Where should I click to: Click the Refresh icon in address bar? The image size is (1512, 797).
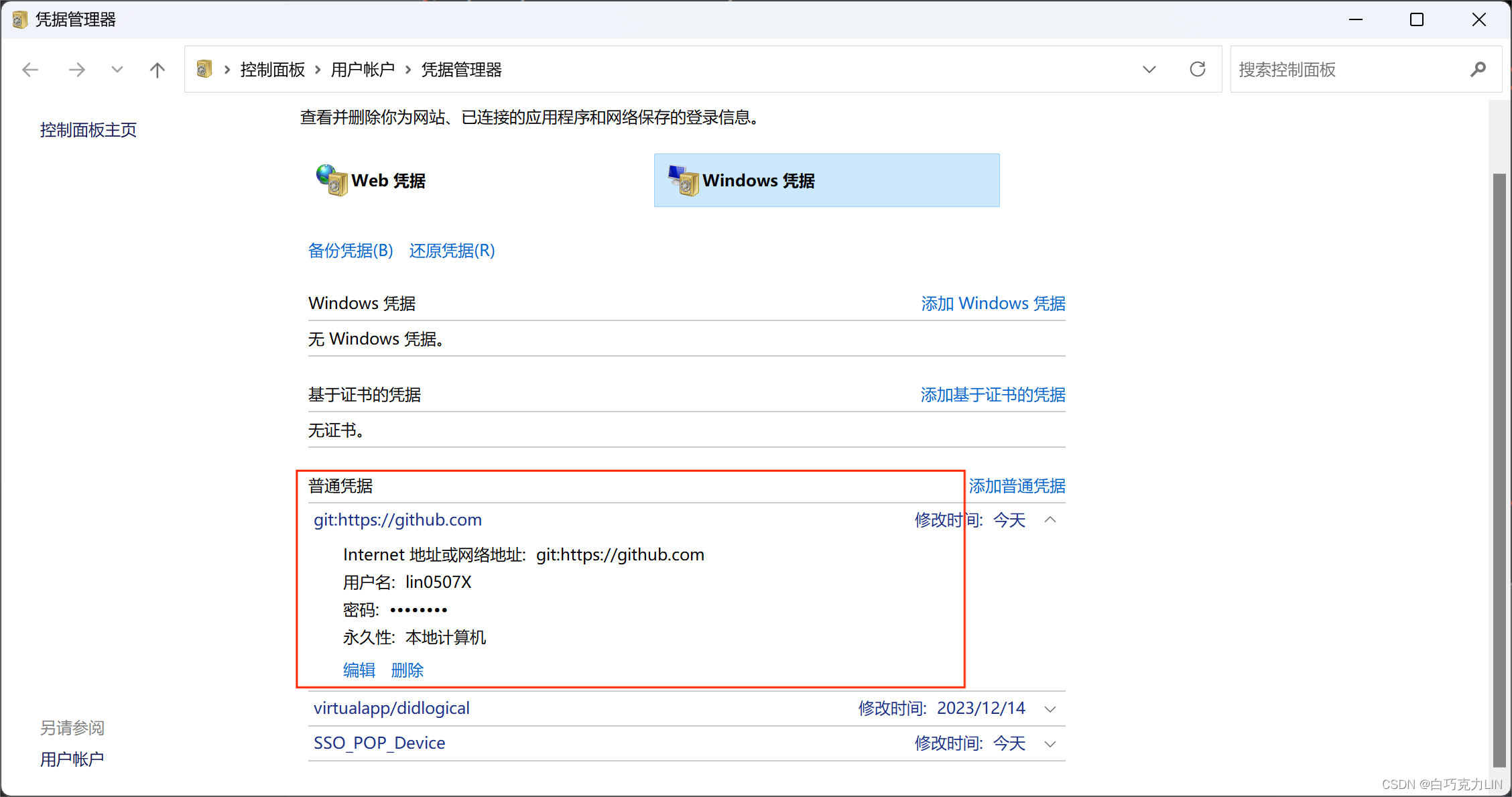(x=1198, y=69)
